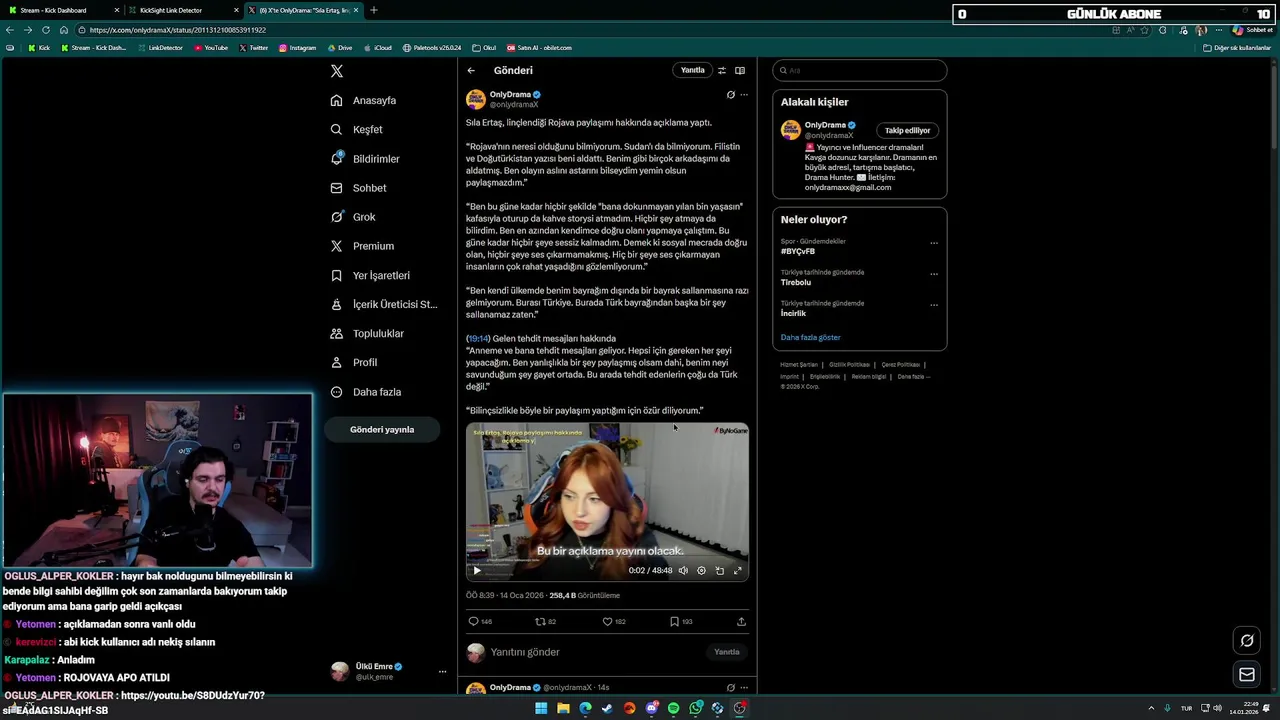This screenshot has width=1280, height=720.
Task: Open WhatsApp from taskbar
Action: (695, 708)
